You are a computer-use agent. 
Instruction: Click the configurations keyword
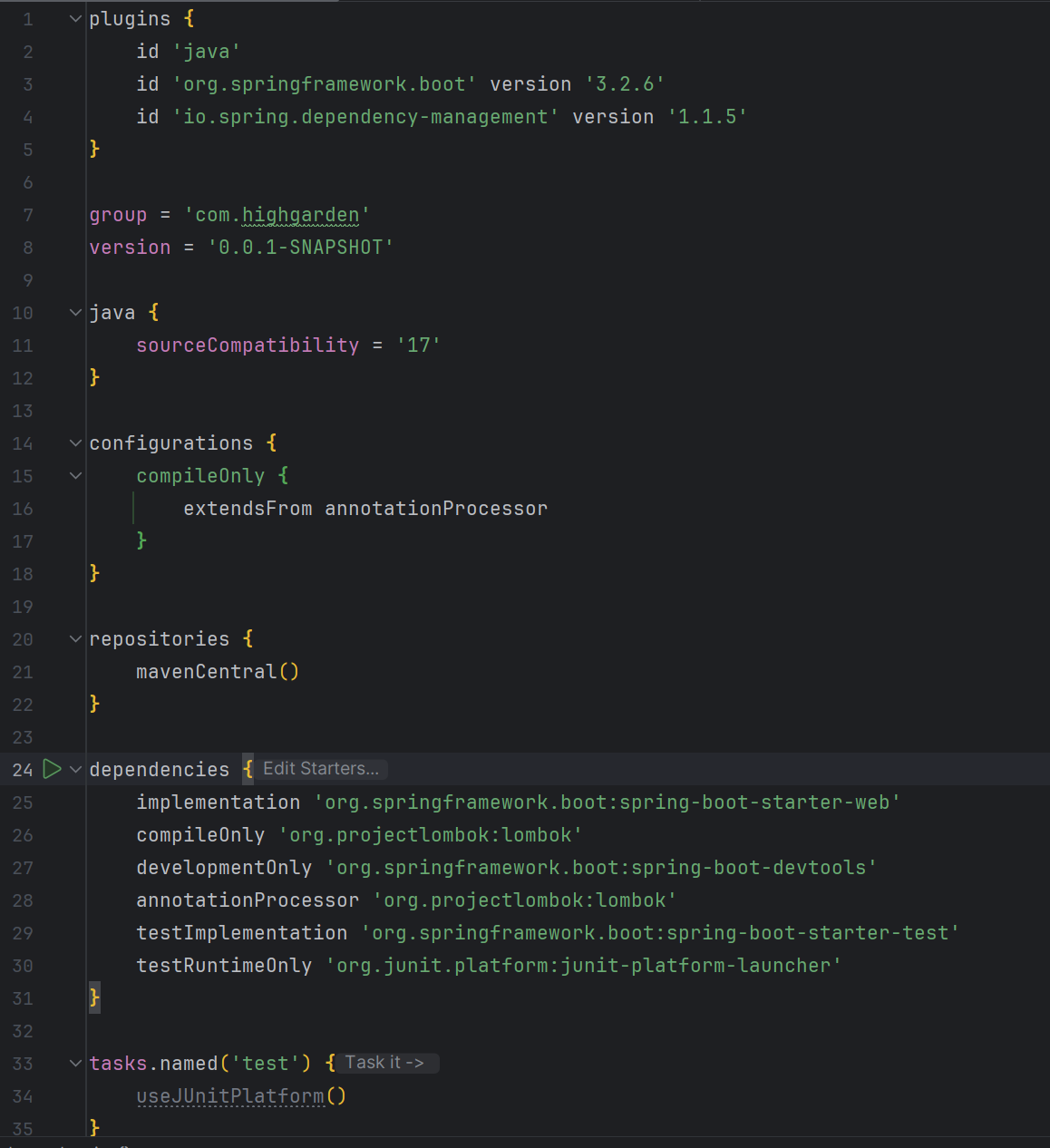171,443
